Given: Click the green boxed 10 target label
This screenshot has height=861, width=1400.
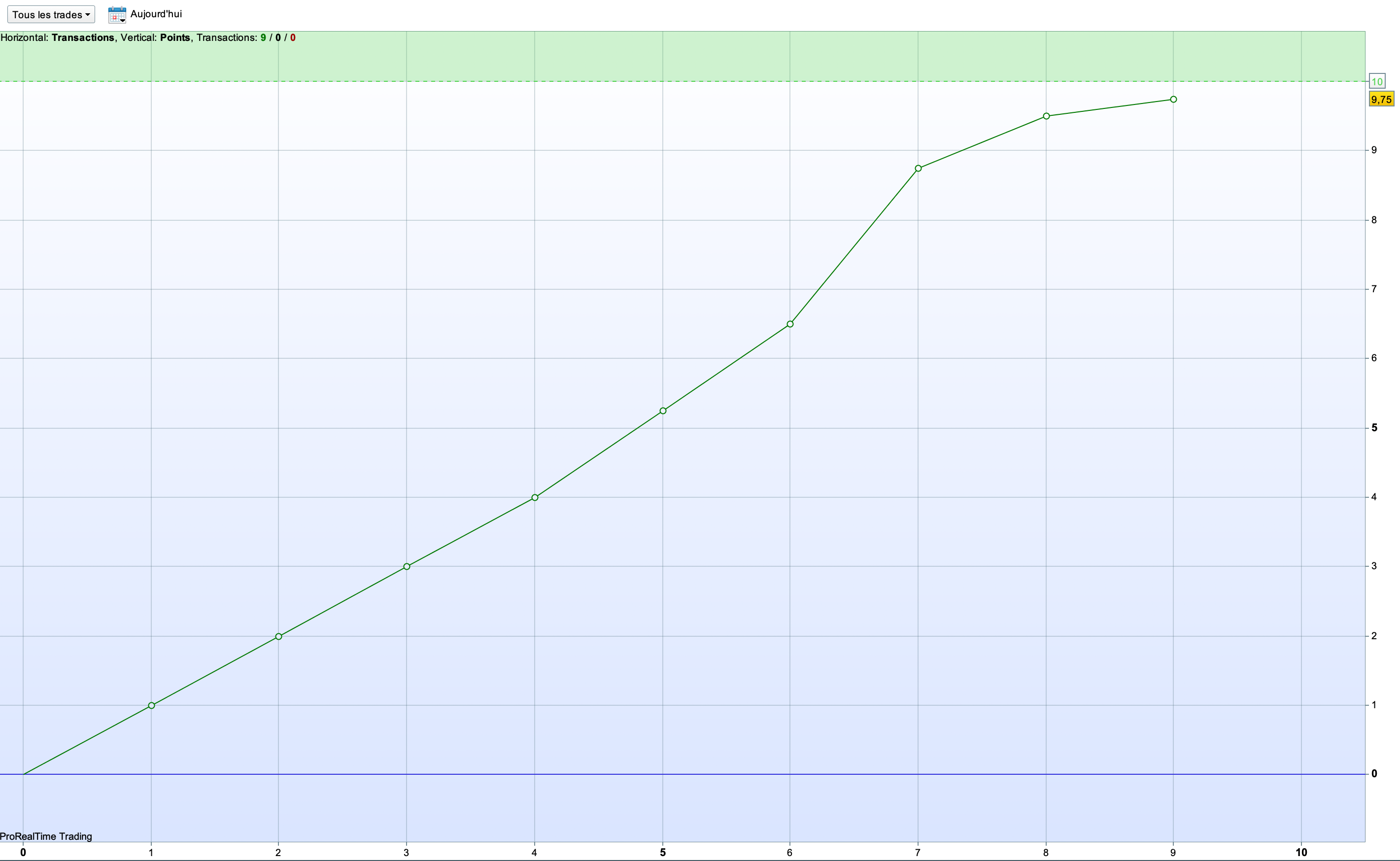Looking at the screenshot, I should point(1377,81).
